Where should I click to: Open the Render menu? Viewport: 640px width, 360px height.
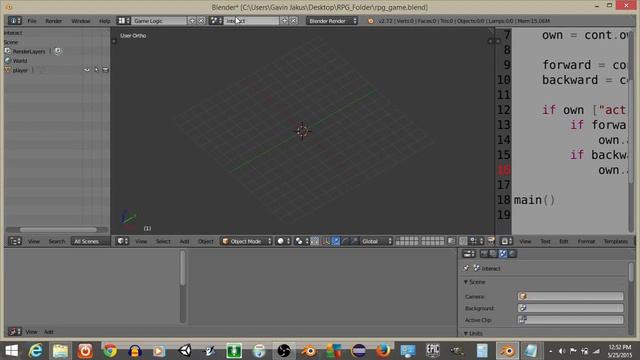coord(53,21)
